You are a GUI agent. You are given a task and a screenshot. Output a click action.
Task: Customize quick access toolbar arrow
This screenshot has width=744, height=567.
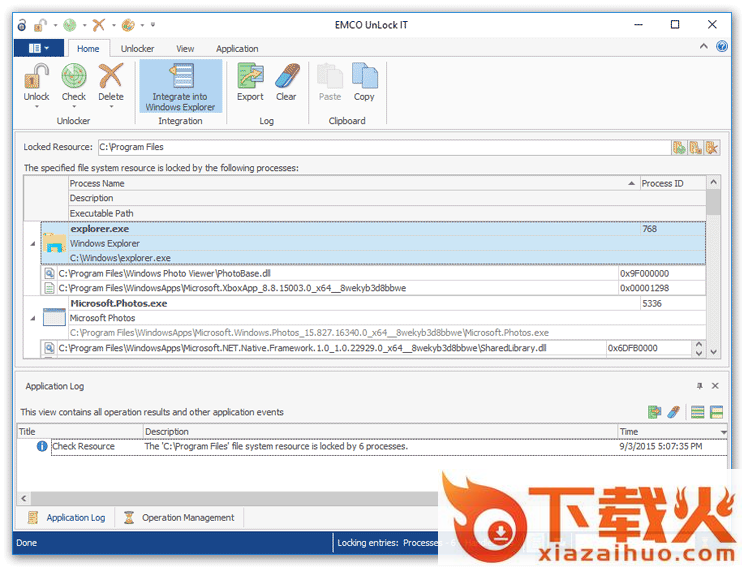[x=153, y=25]
